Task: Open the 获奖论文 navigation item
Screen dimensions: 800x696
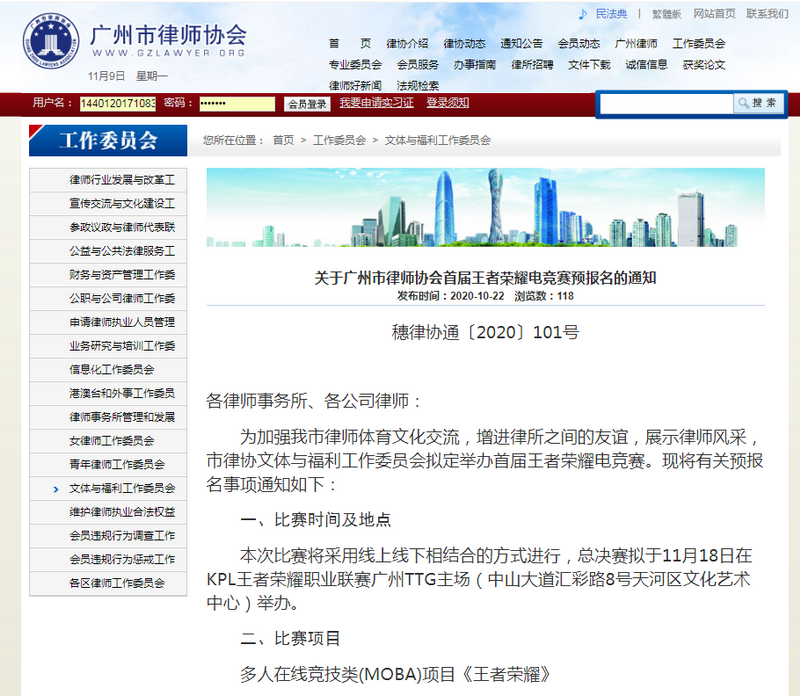Action: [x=704, y=64]
